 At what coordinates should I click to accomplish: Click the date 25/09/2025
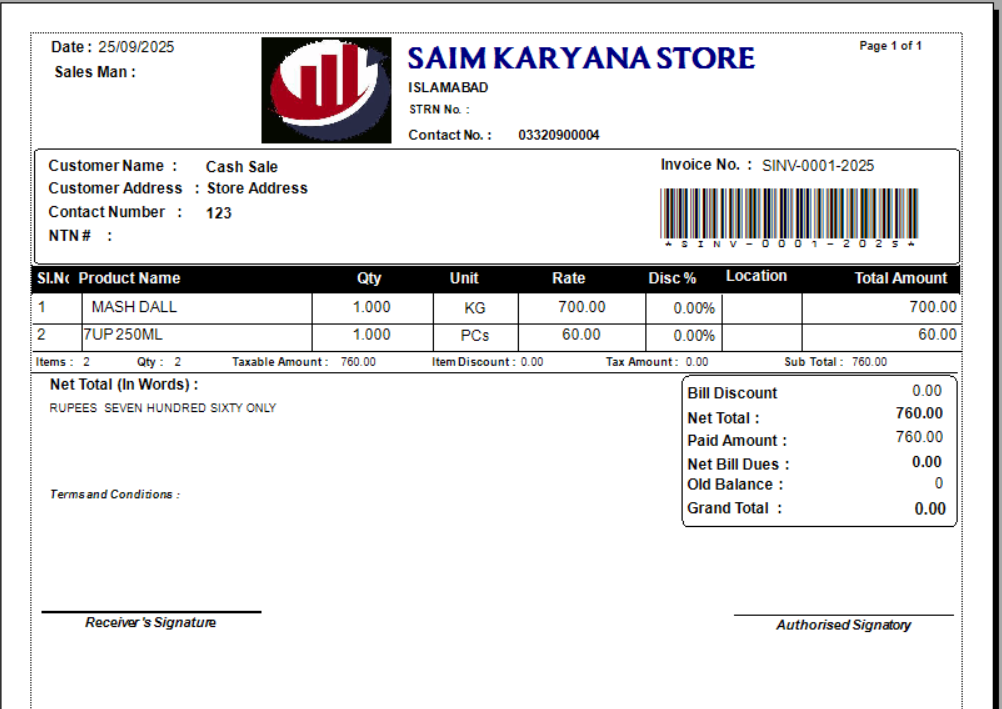coord(136,47)
